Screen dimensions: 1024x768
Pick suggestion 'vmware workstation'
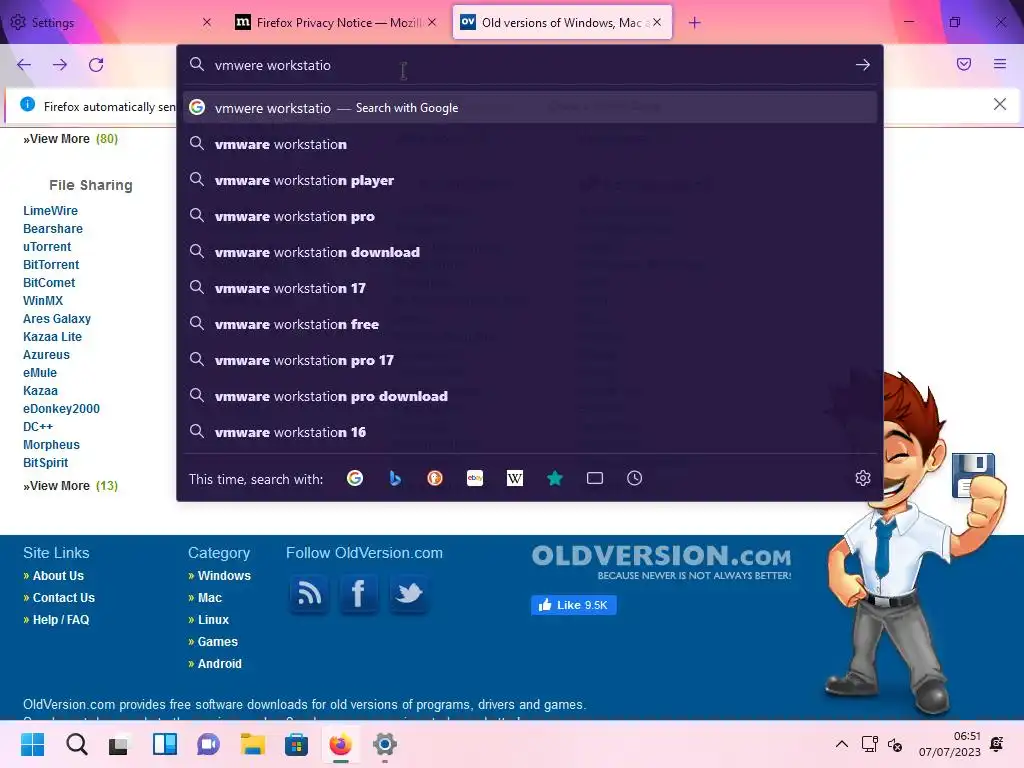coord(530,144)
